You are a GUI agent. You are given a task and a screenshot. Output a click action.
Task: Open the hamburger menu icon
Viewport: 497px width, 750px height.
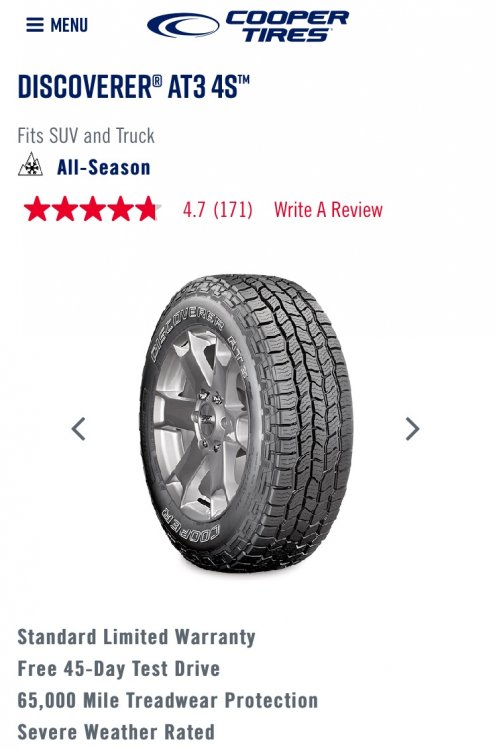[x=35, y=25]
